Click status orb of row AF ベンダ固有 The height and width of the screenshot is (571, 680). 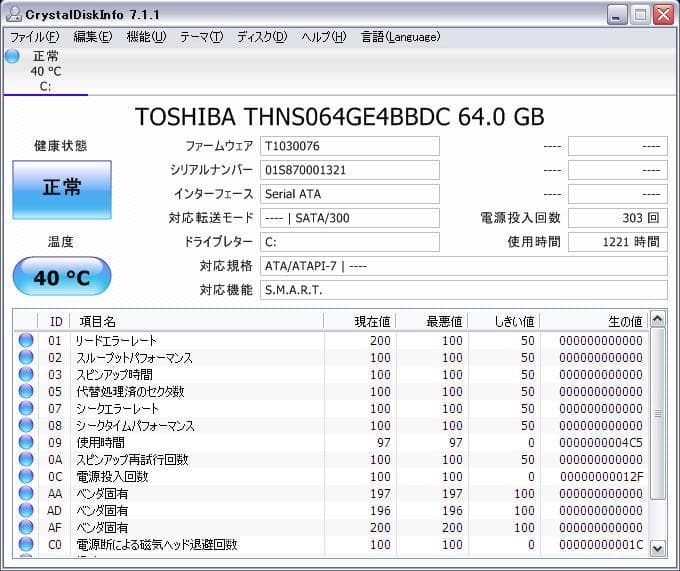[x=26, y=527]
